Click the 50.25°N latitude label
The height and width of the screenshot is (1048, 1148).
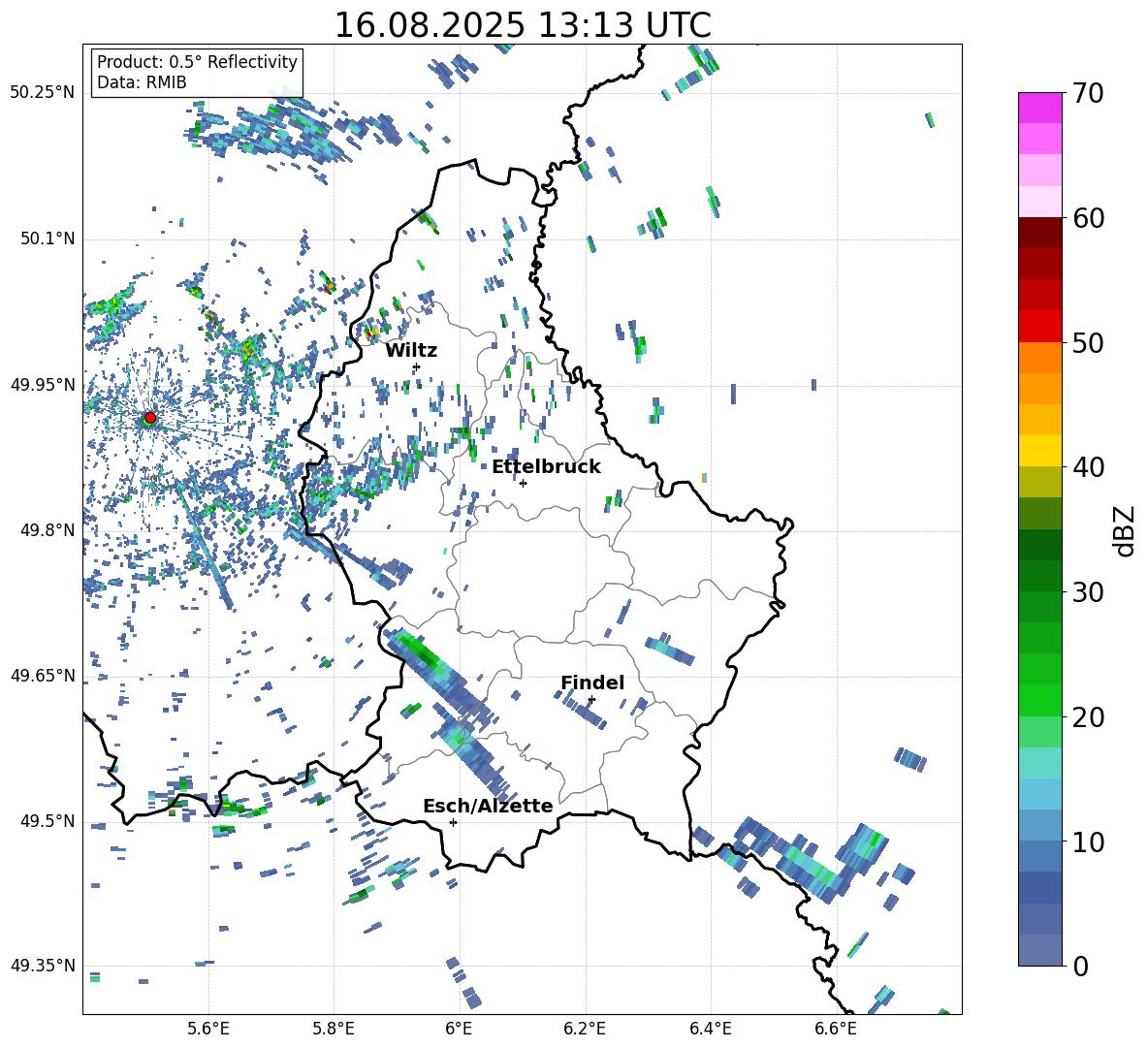(x=43, y=93)
